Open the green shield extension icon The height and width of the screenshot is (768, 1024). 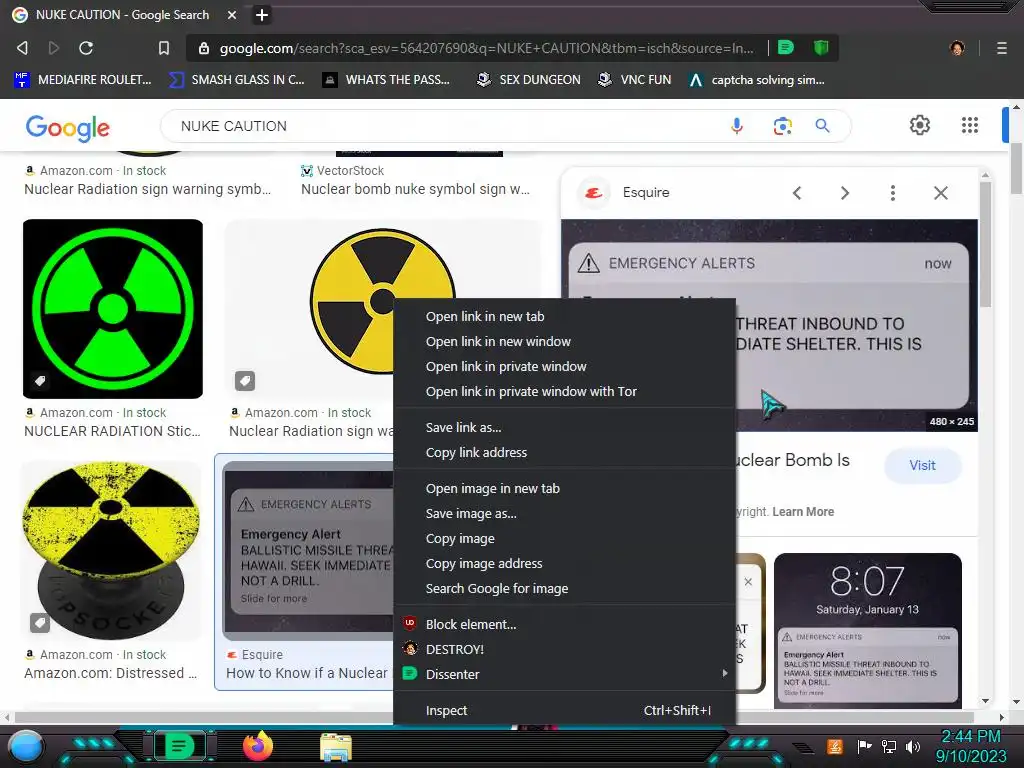click(x=821, y=47)
